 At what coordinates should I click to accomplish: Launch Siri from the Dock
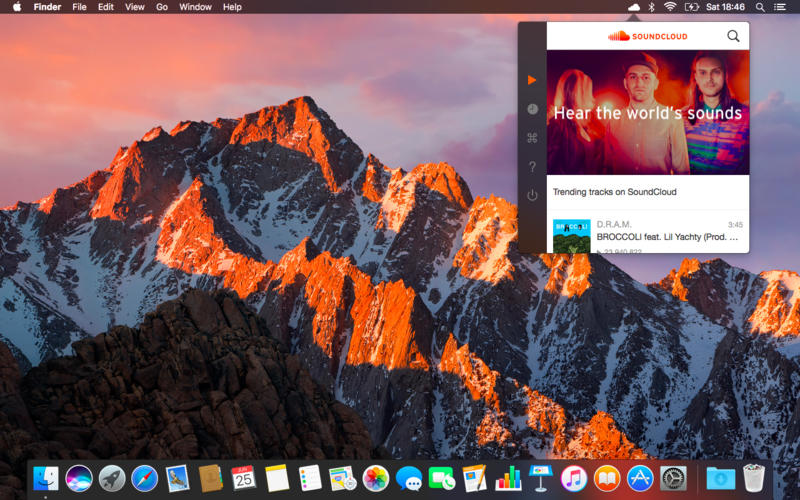(79, 479)
